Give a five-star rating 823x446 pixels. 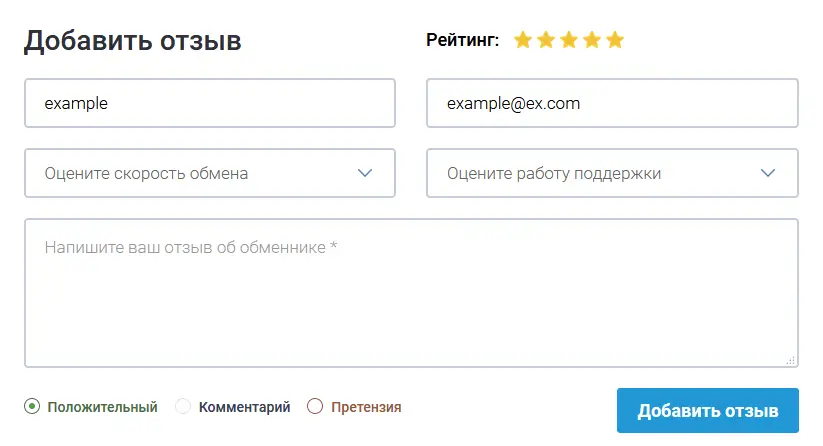click(x=614, y=40)
